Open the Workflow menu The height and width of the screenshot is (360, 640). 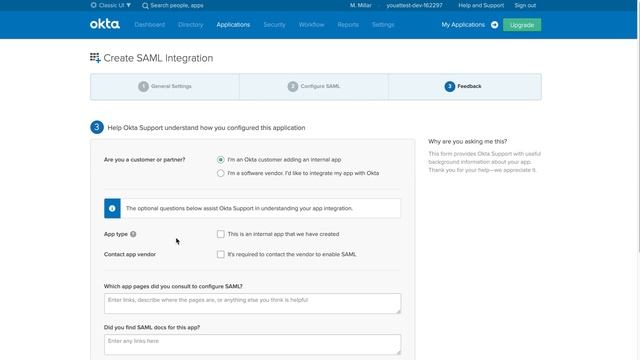311,25
